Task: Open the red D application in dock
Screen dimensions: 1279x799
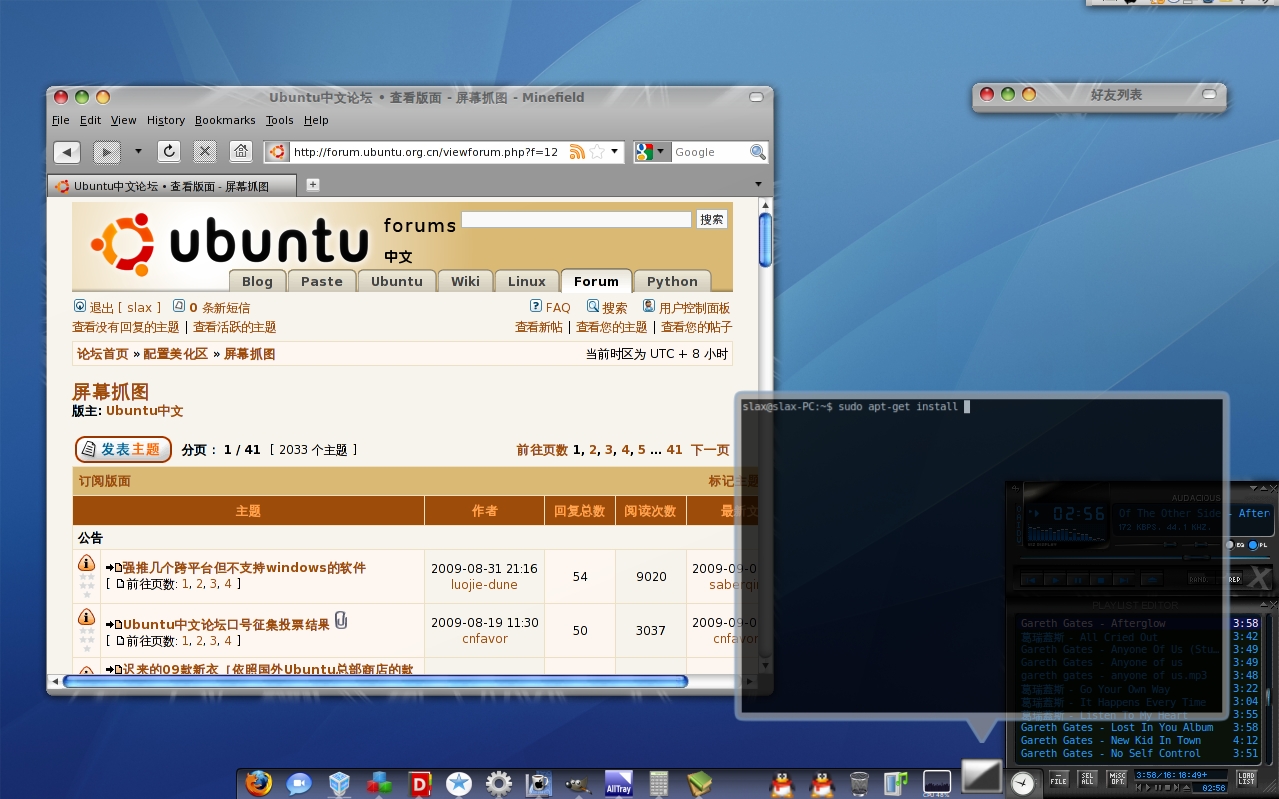Action: [x=420, y=783]
